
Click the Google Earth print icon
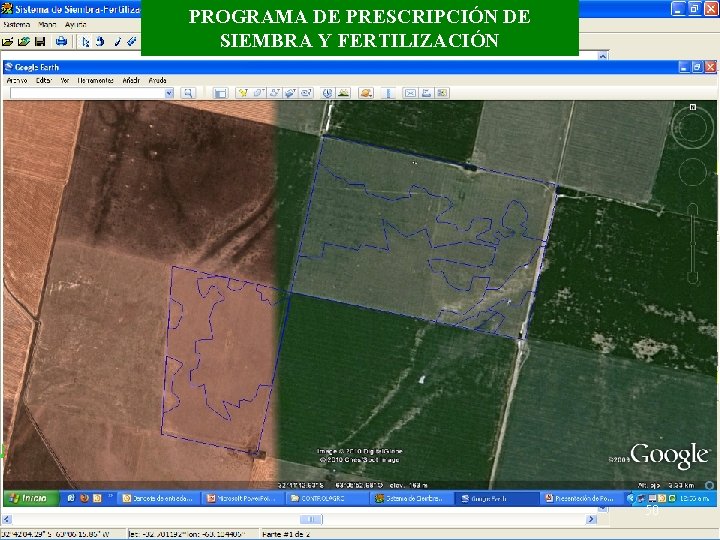click(426, 93)
